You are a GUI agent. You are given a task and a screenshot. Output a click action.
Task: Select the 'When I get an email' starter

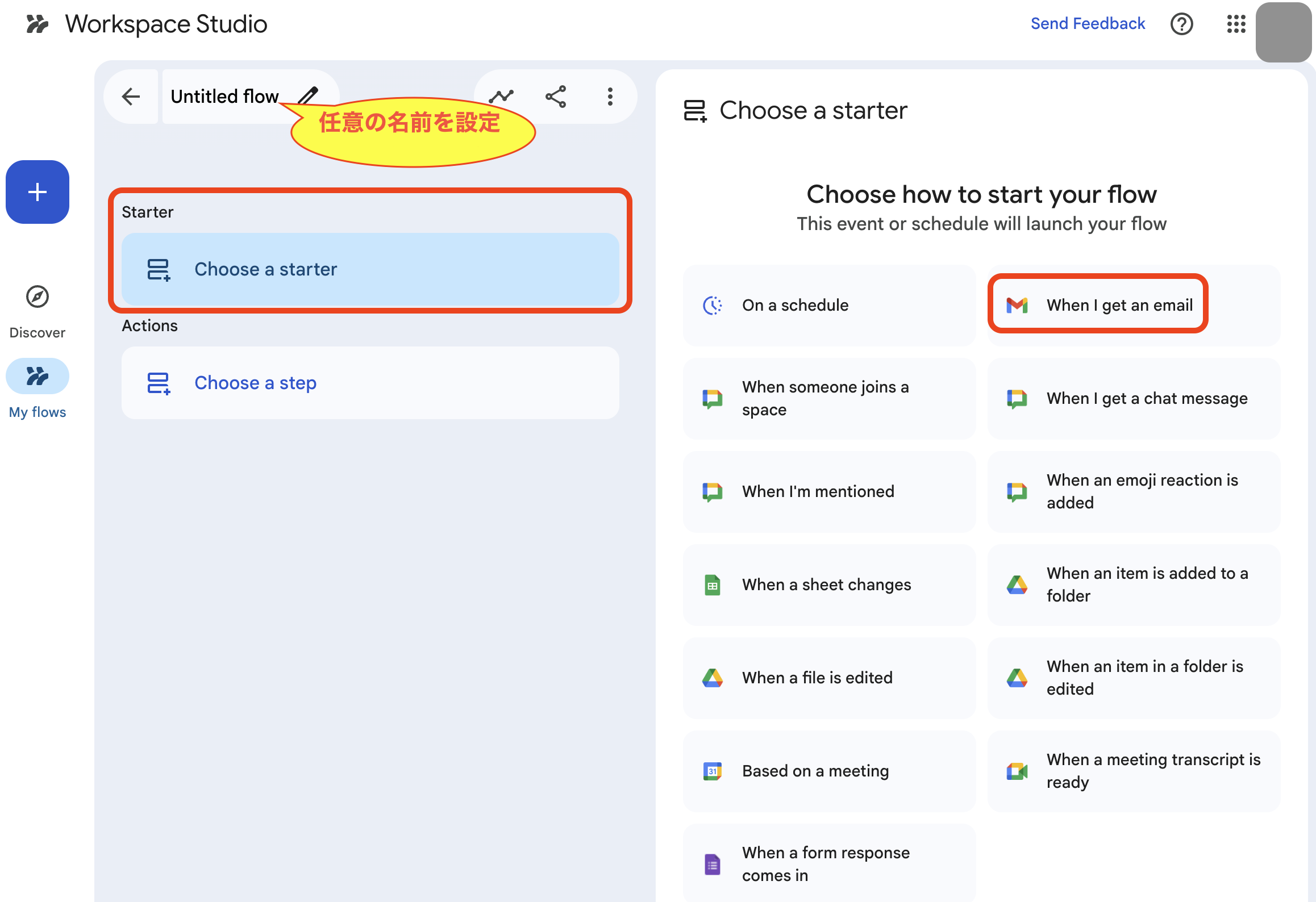pos(1097,304)
